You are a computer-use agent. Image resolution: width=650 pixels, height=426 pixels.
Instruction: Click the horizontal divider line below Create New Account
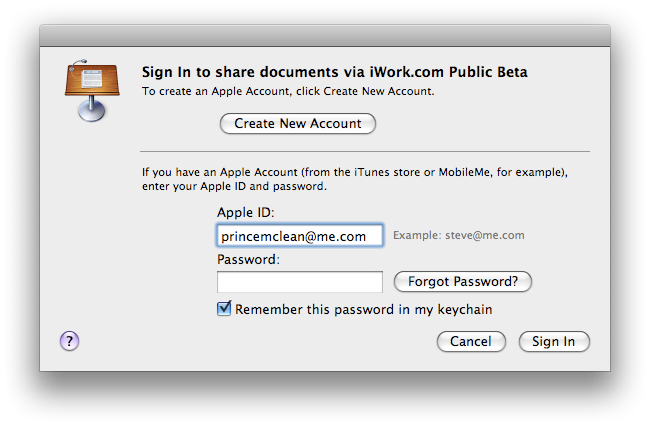pos(365,152)
